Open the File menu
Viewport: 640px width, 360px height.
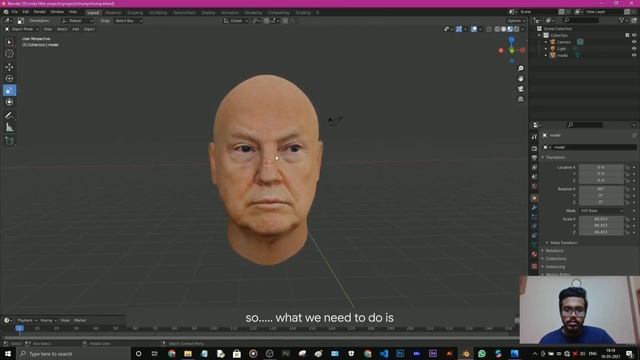coord(15,12)
